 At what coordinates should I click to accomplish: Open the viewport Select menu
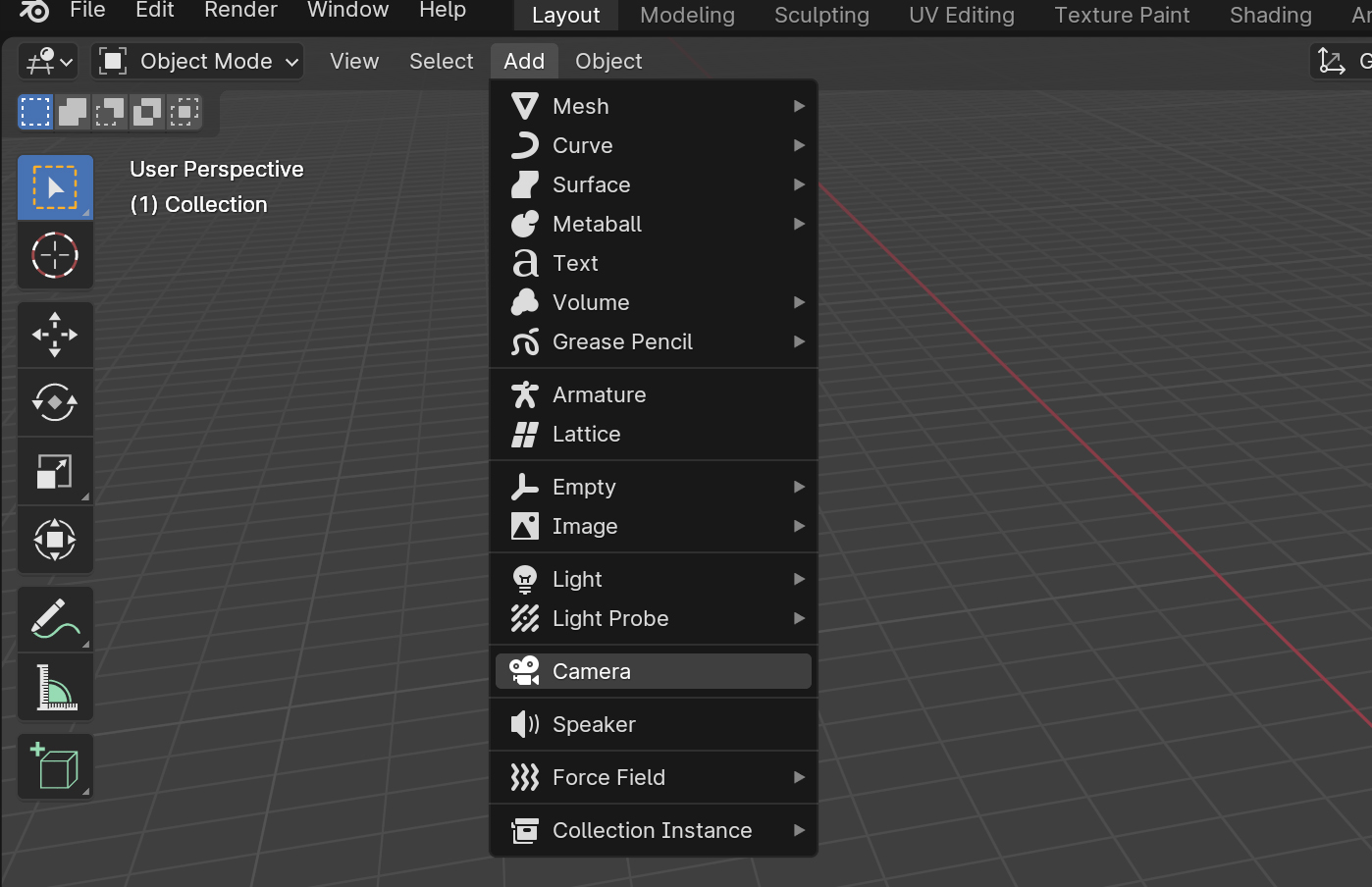click(x=442, y=62)
